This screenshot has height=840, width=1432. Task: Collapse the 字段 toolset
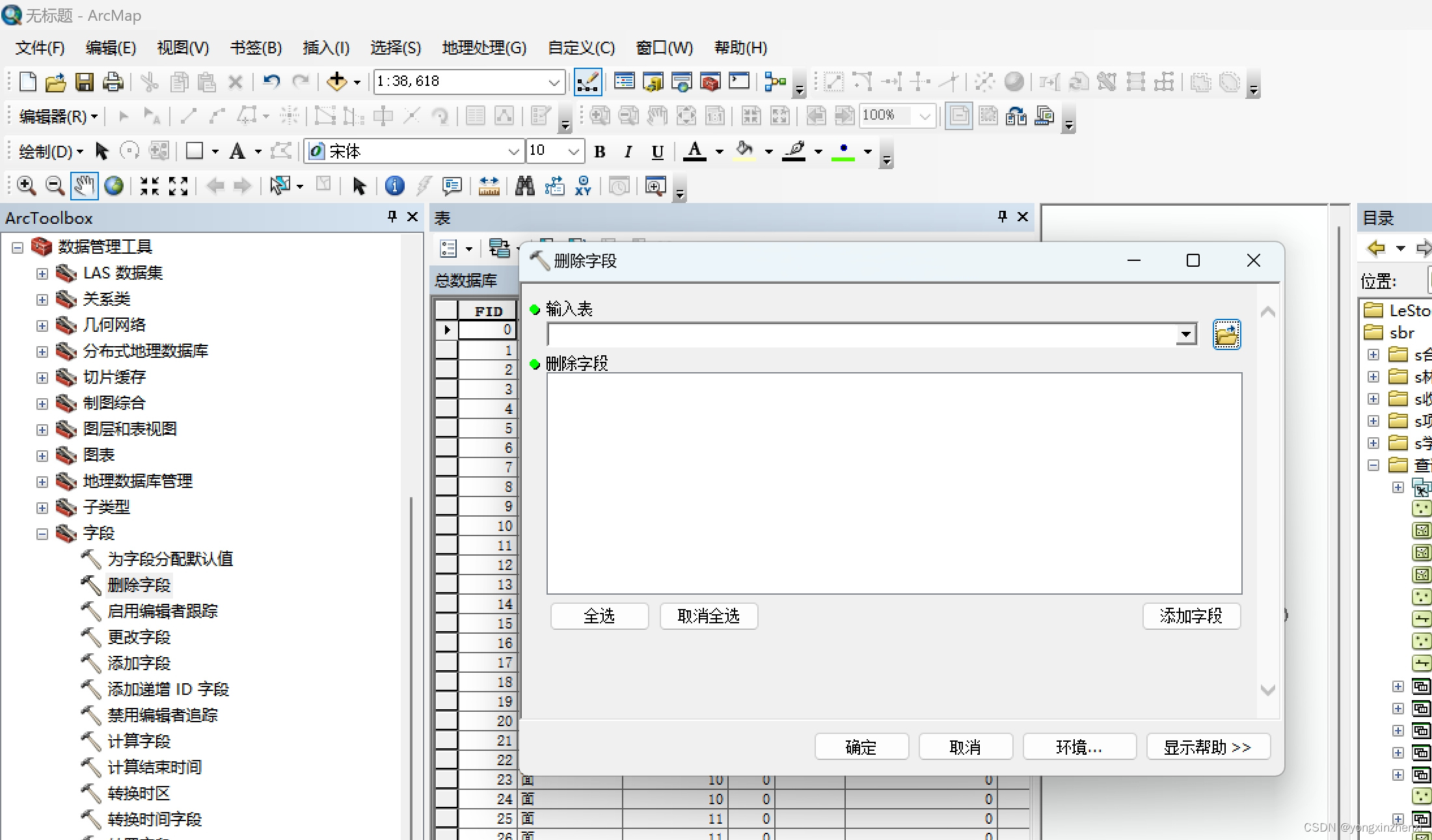tap(42, 534)
